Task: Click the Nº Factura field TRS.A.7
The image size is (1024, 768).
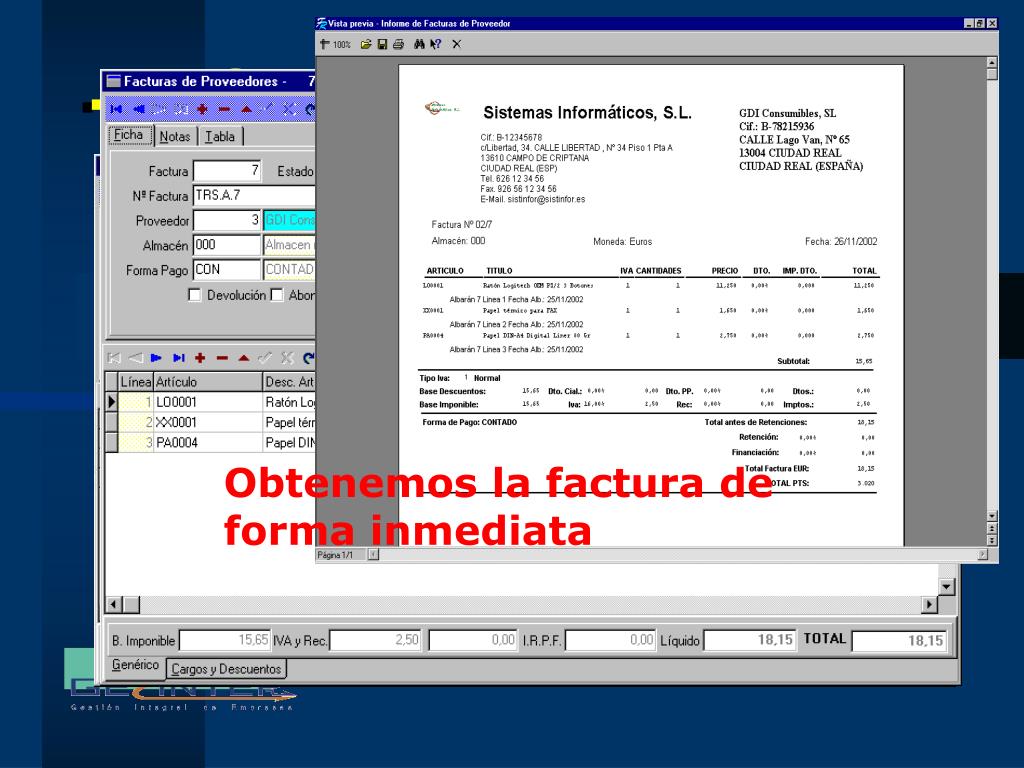Action: point(255,195)
